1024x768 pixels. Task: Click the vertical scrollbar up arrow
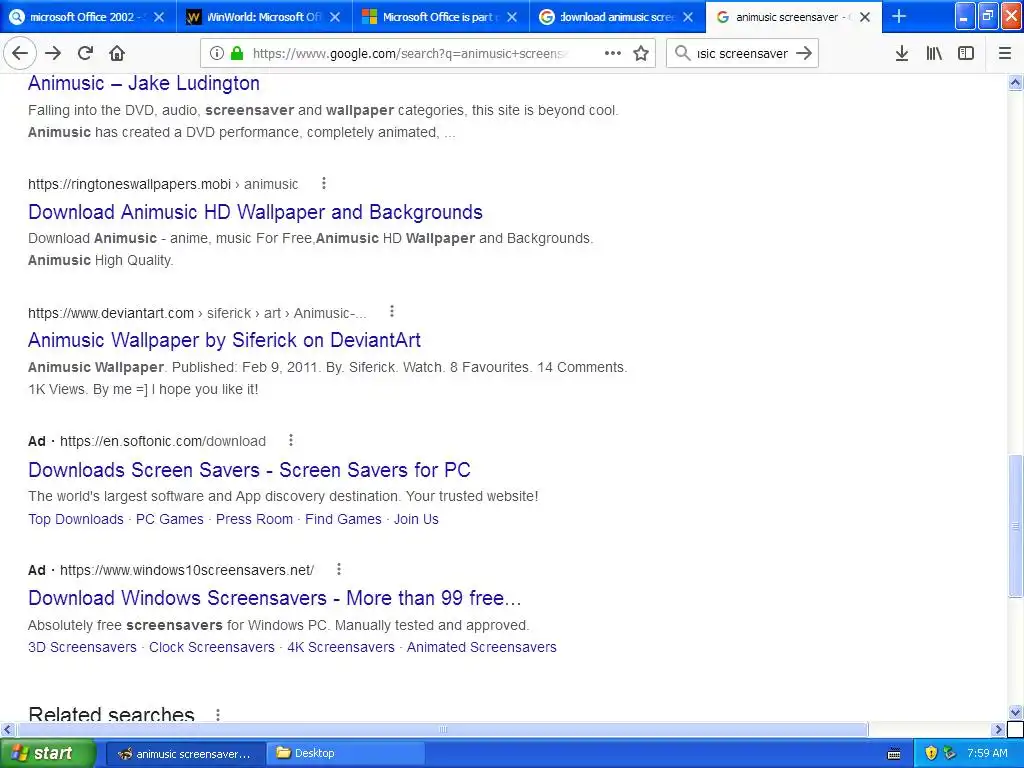tap(1015, 82)
